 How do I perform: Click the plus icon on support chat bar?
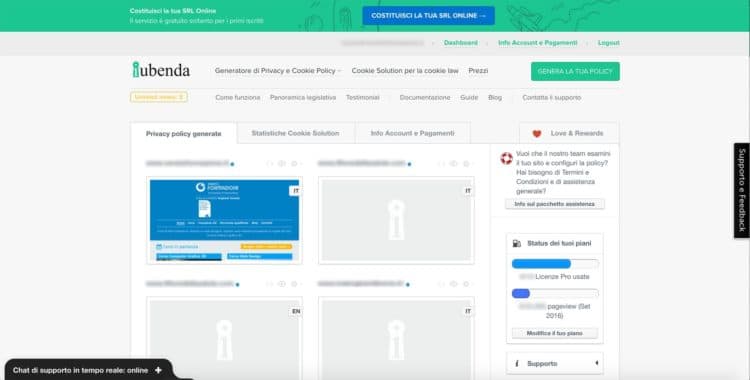click(158, 370)
